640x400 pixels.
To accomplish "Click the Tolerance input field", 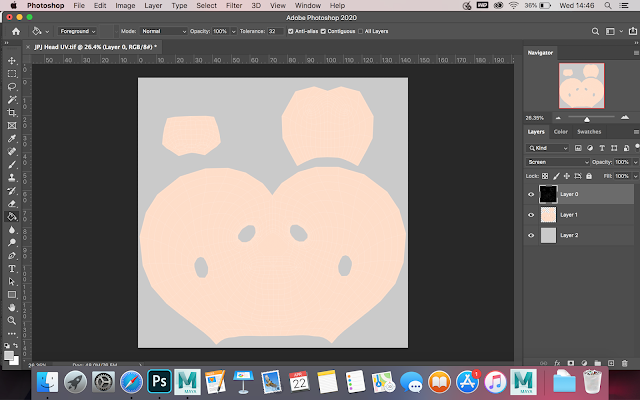I will tap(275, 31).
